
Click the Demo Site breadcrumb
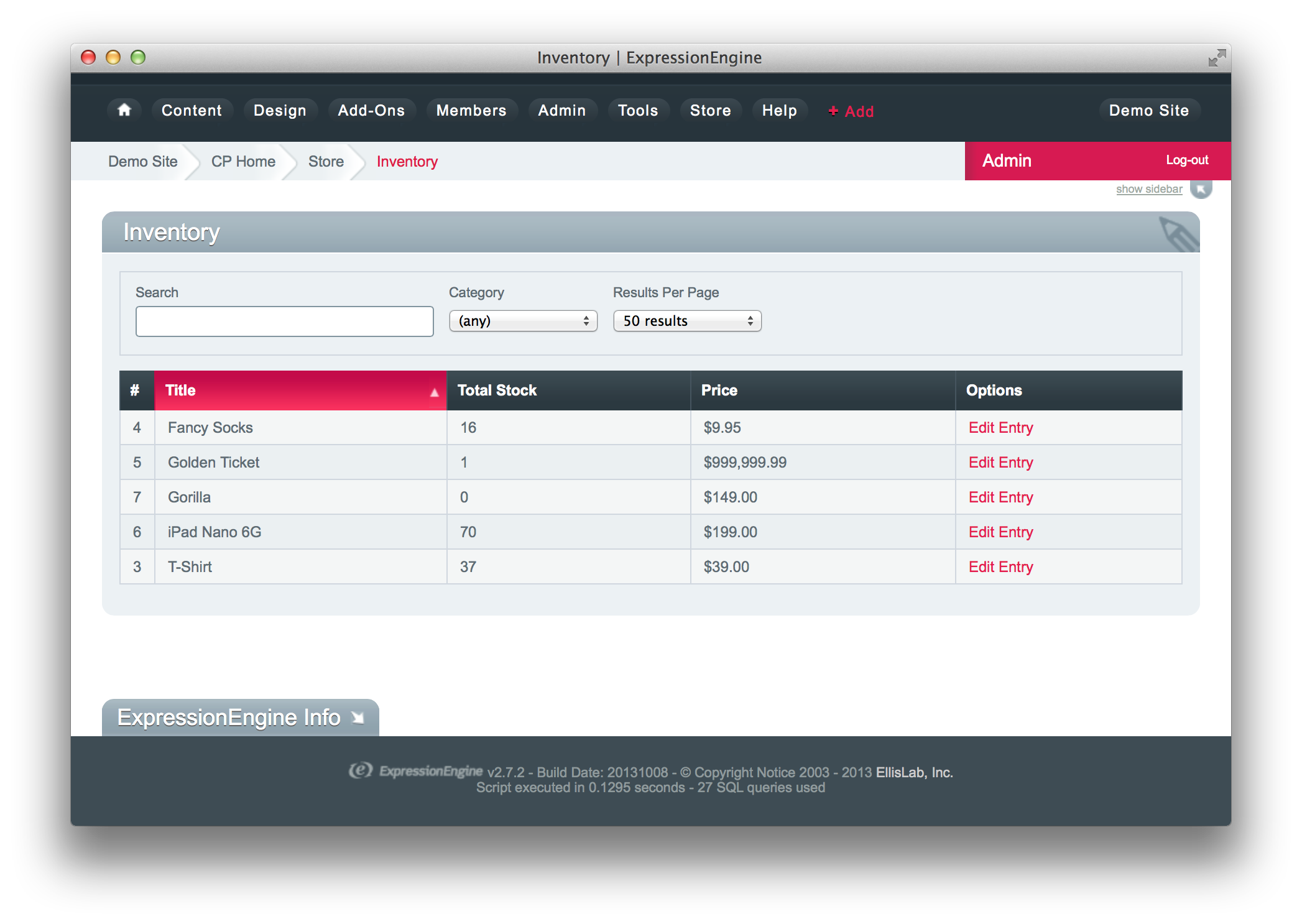tap(143, 162)
